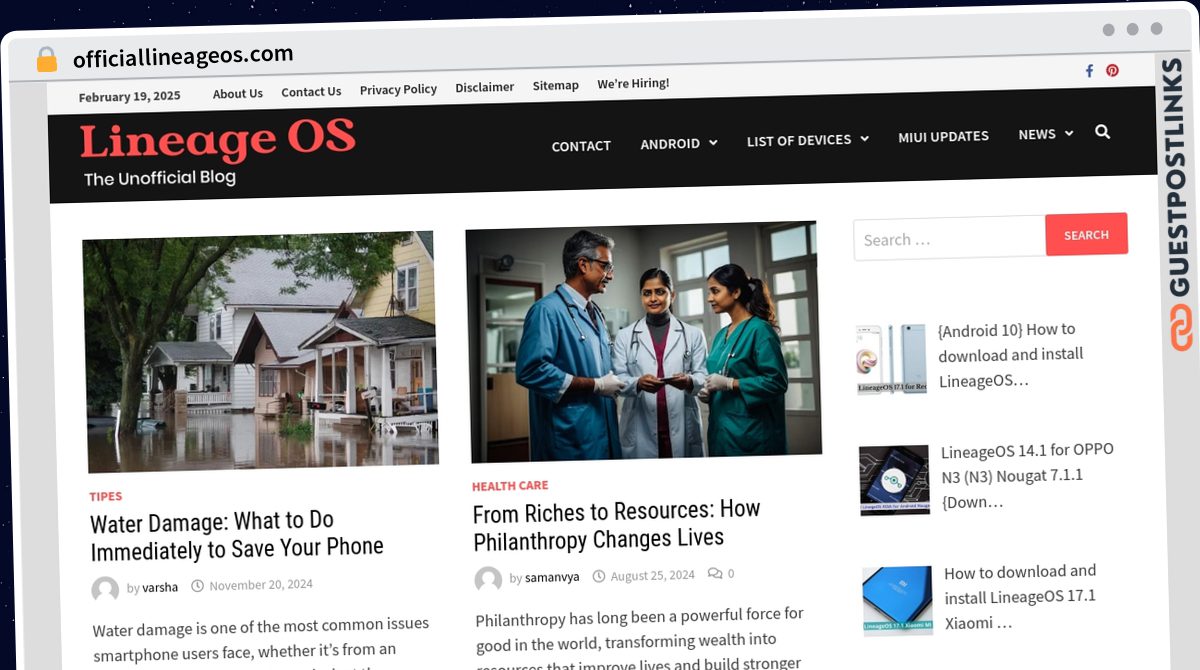Click the clock icon beside November 20, 2024
Image resolution: width=1200 pixels, height=670 pixels.
pyautogui.click(x=197, y=585)
